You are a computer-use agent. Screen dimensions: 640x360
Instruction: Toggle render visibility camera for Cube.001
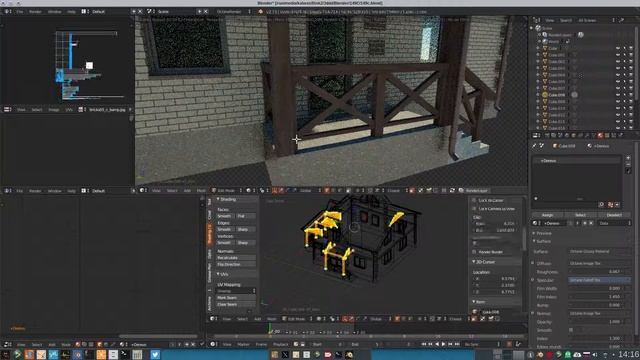tap(631, 55)
